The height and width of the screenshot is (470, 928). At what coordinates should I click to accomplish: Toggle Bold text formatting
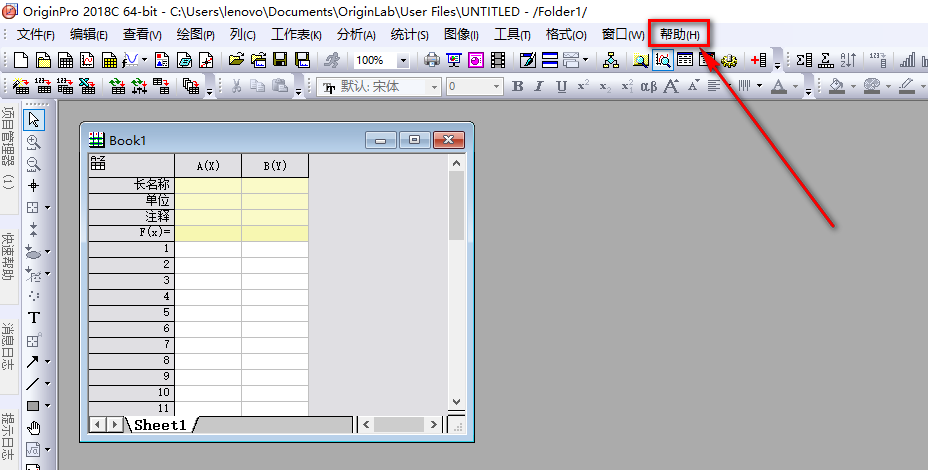(517, 87)
